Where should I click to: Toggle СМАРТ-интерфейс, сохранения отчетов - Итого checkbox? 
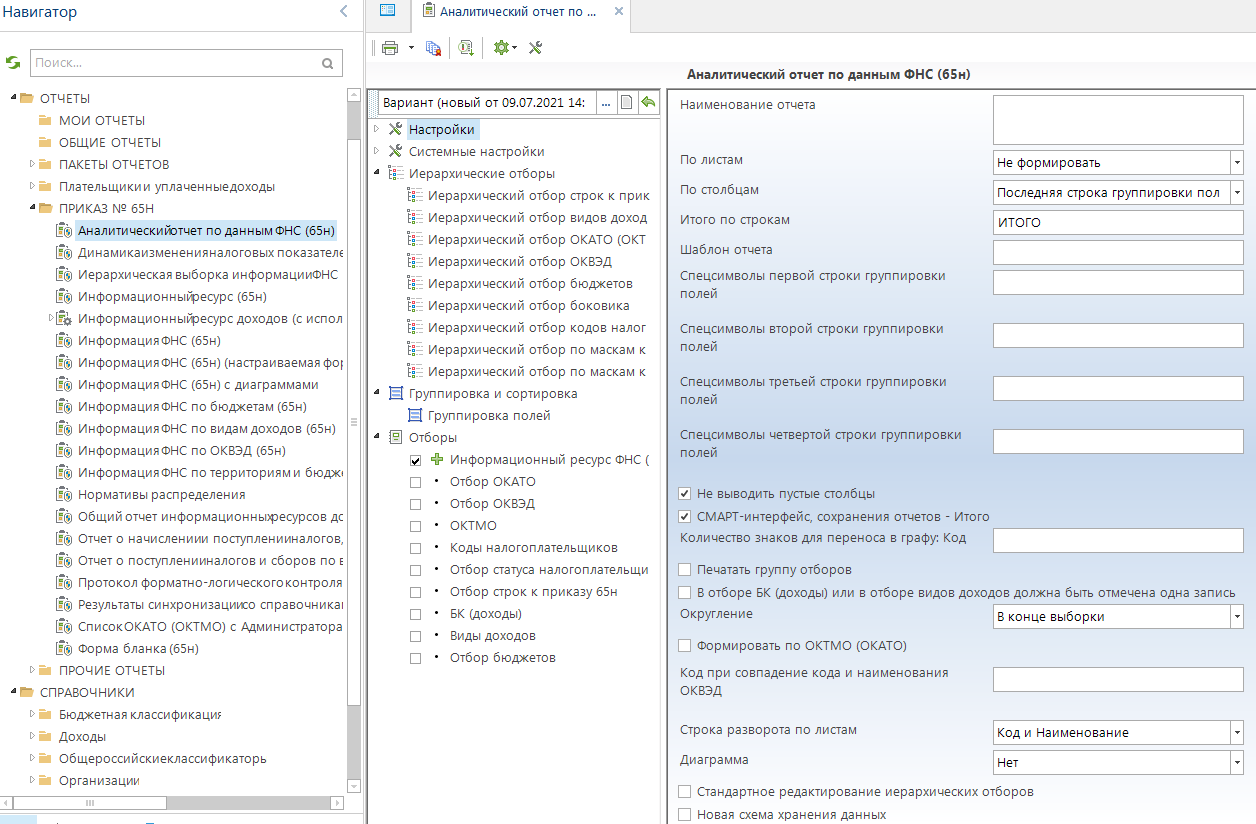(x=685, y=517)
